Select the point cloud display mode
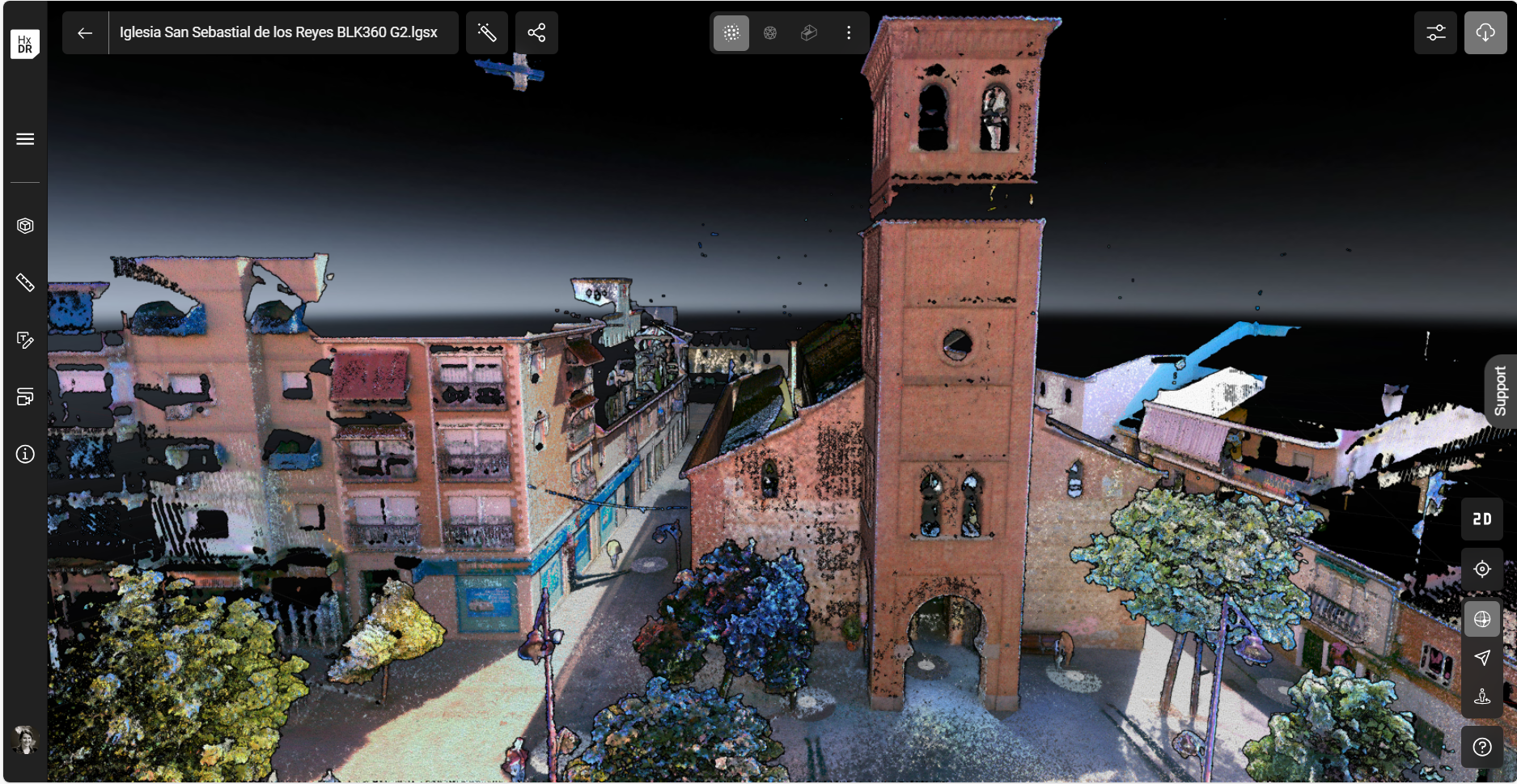This screenshot has height=784, width=1517. click(x=731, y=32)
